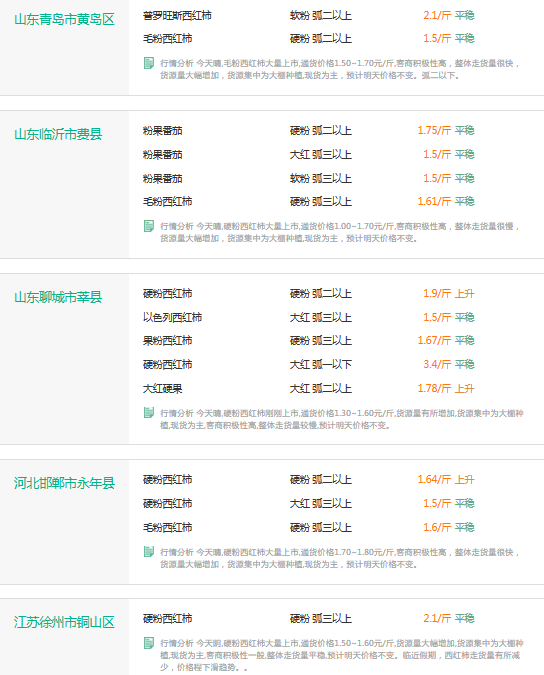
Task: Select the 普罗旺斯西红柿 product row
Action: point(309,15)
